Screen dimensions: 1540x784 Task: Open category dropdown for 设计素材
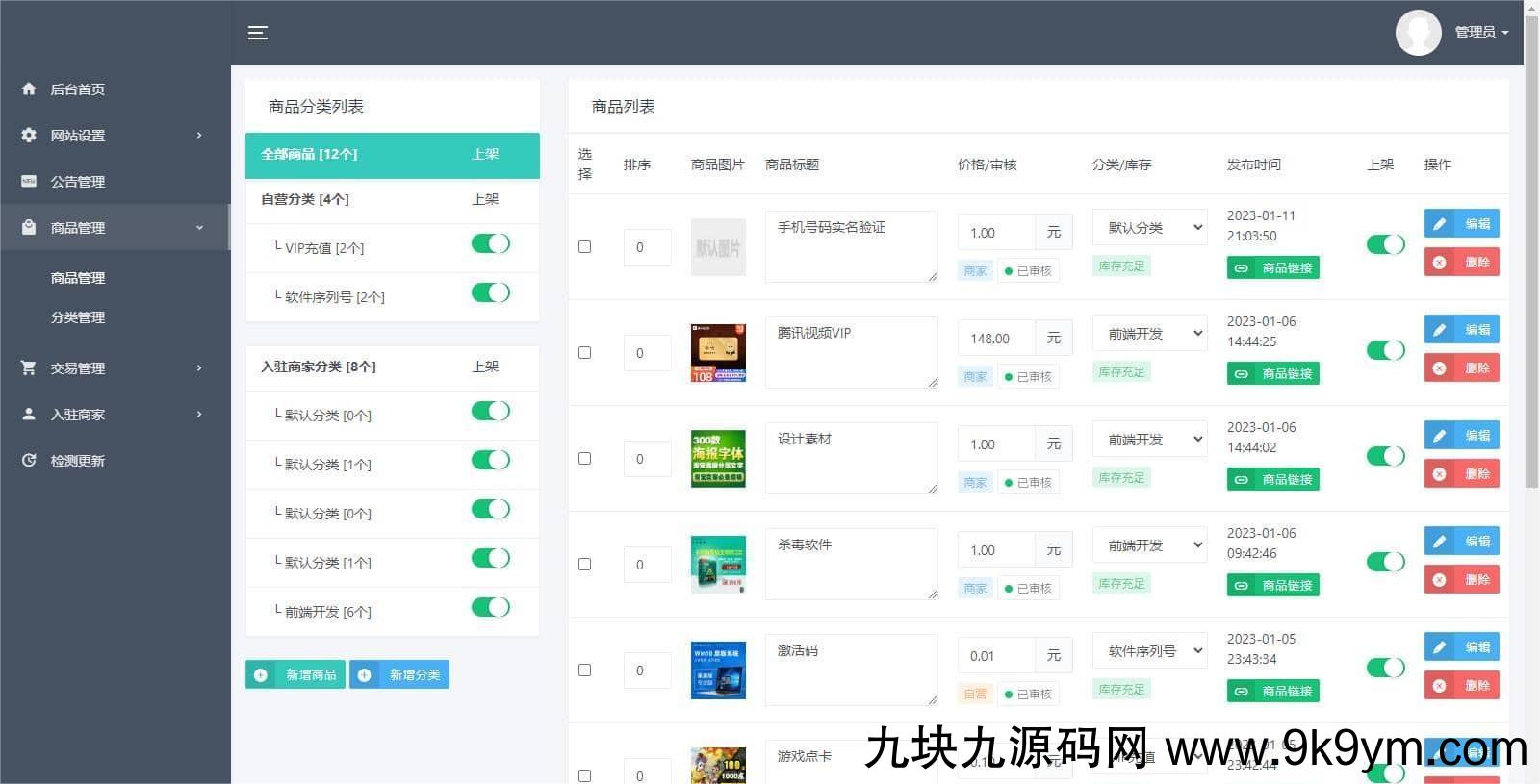point(1150,440)
